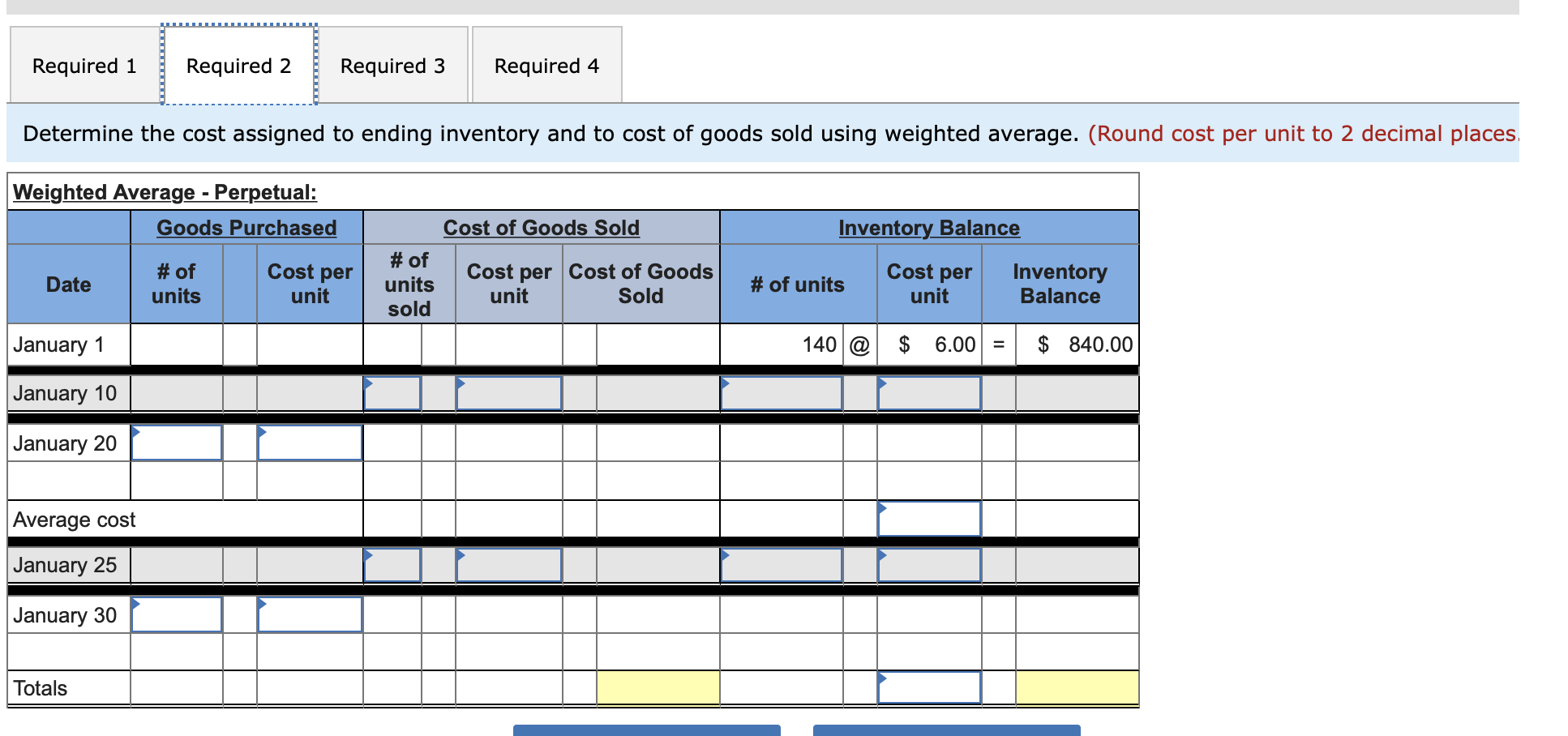Click the Goods Purchased column header

pyautogui.click(x=246, y=228)
